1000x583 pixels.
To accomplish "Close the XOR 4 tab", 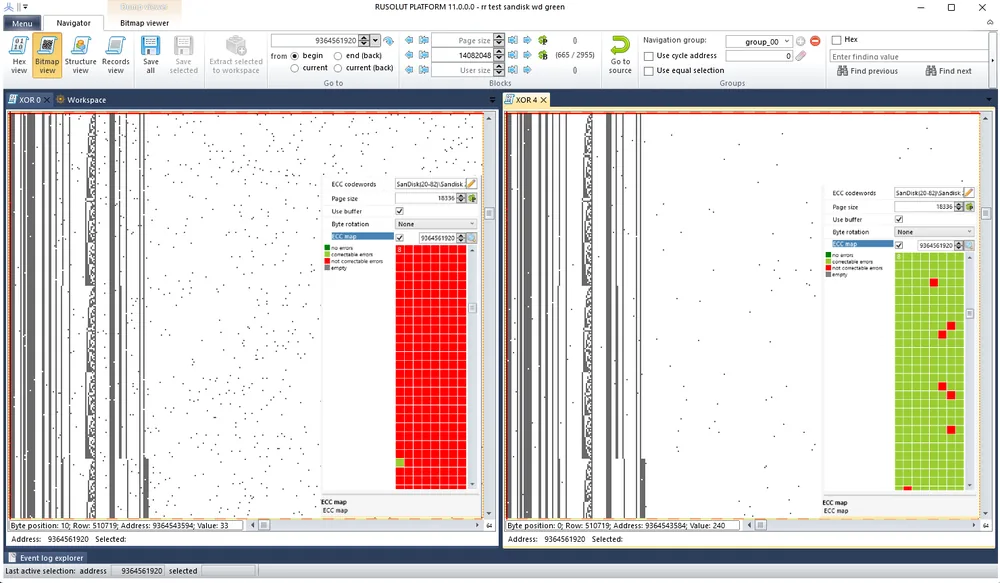I will [543, 100].
